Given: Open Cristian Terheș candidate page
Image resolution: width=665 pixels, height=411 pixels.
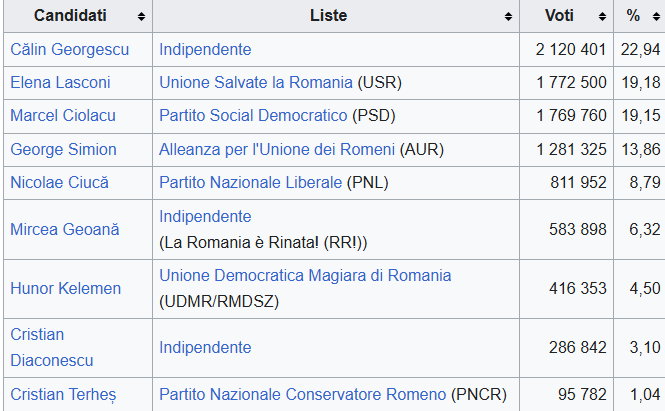Looking at the screenshot, I should [63, 394].
